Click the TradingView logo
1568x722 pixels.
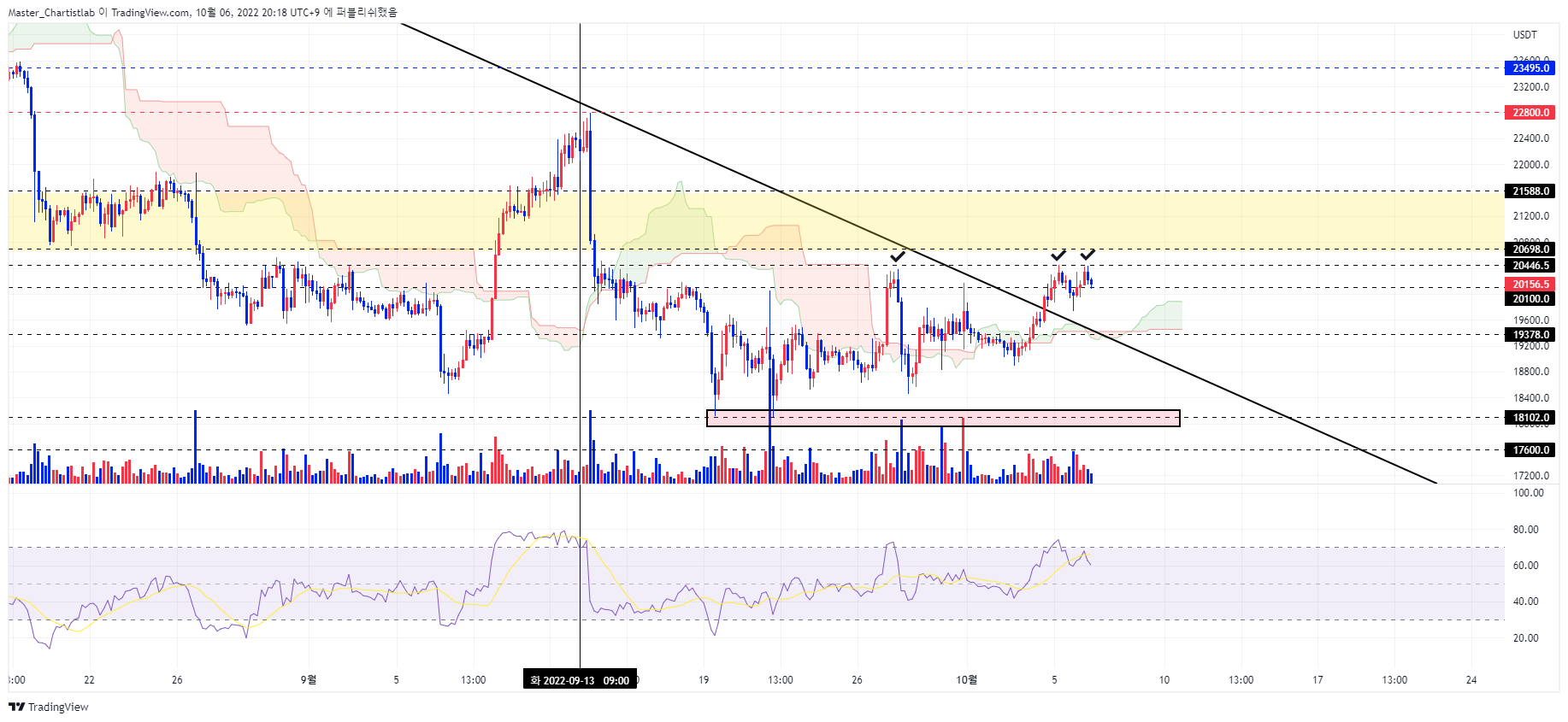[x=48, y=707]
